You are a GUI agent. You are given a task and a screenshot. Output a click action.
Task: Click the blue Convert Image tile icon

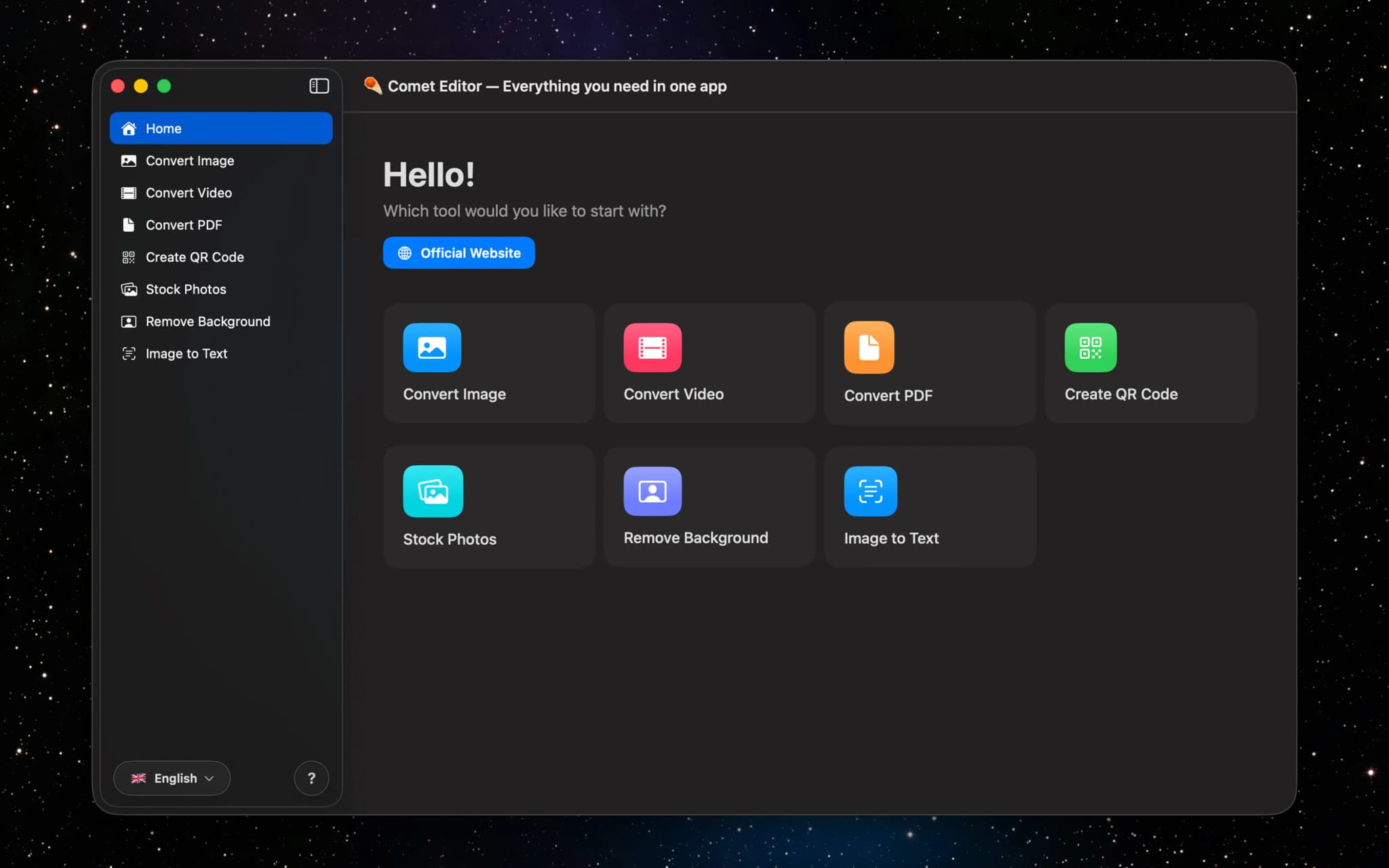[432, 347]
